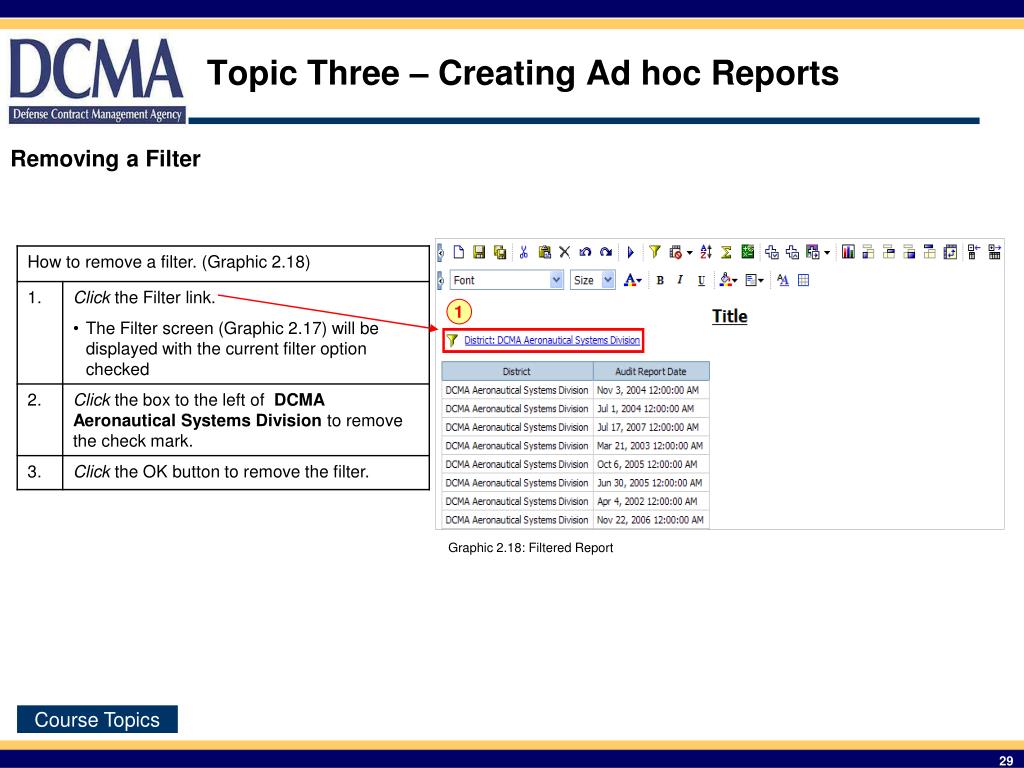Click the District column header
Screen dimensions: 1024x768
(x=517, y=371)
